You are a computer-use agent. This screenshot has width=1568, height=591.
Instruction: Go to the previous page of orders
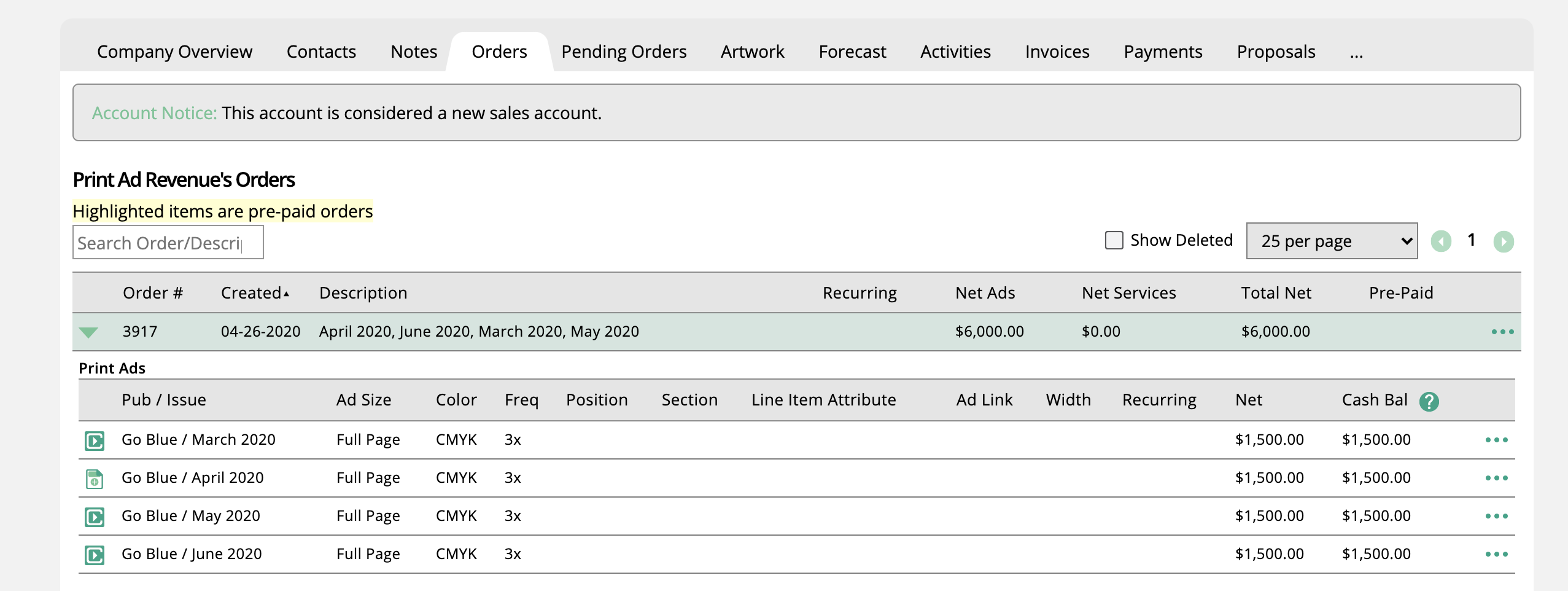[x=1441, y=241]
